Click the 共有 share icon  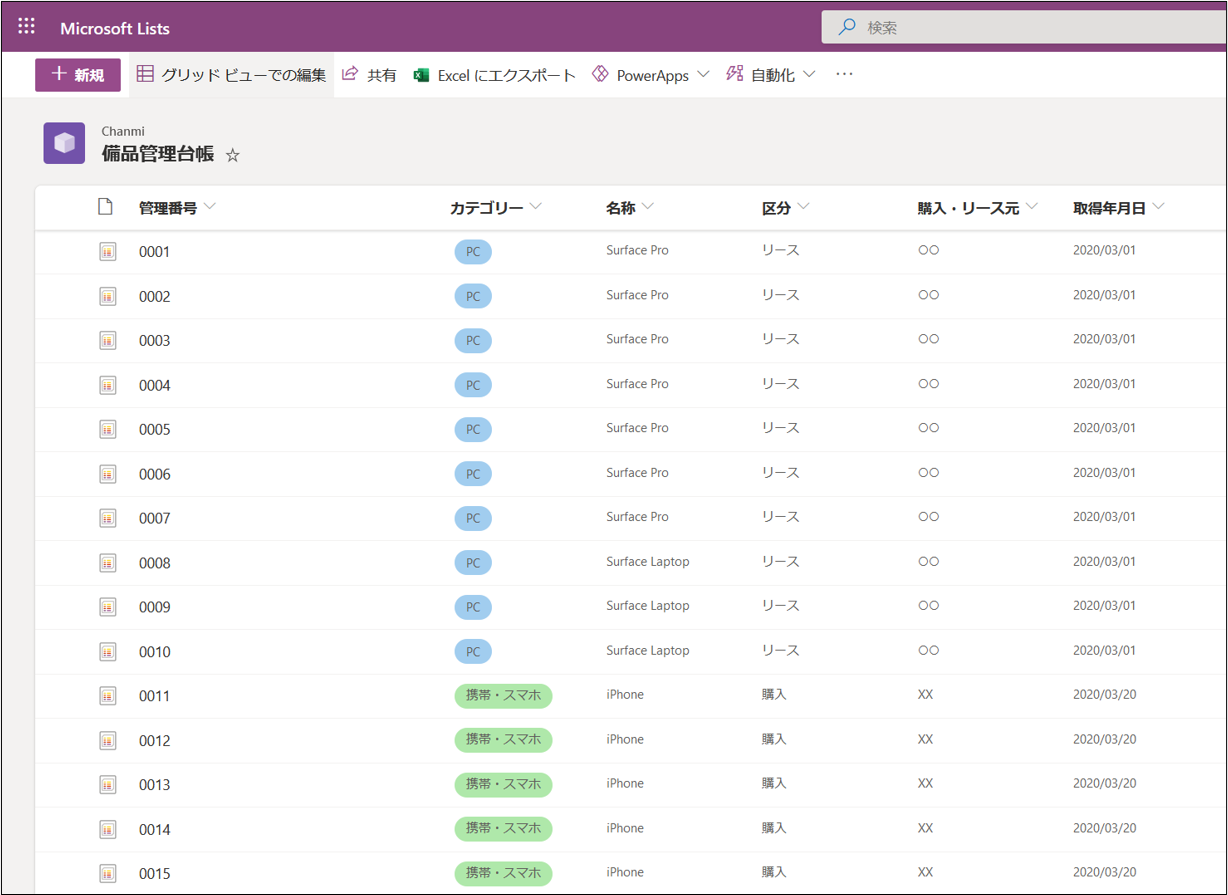350,74
